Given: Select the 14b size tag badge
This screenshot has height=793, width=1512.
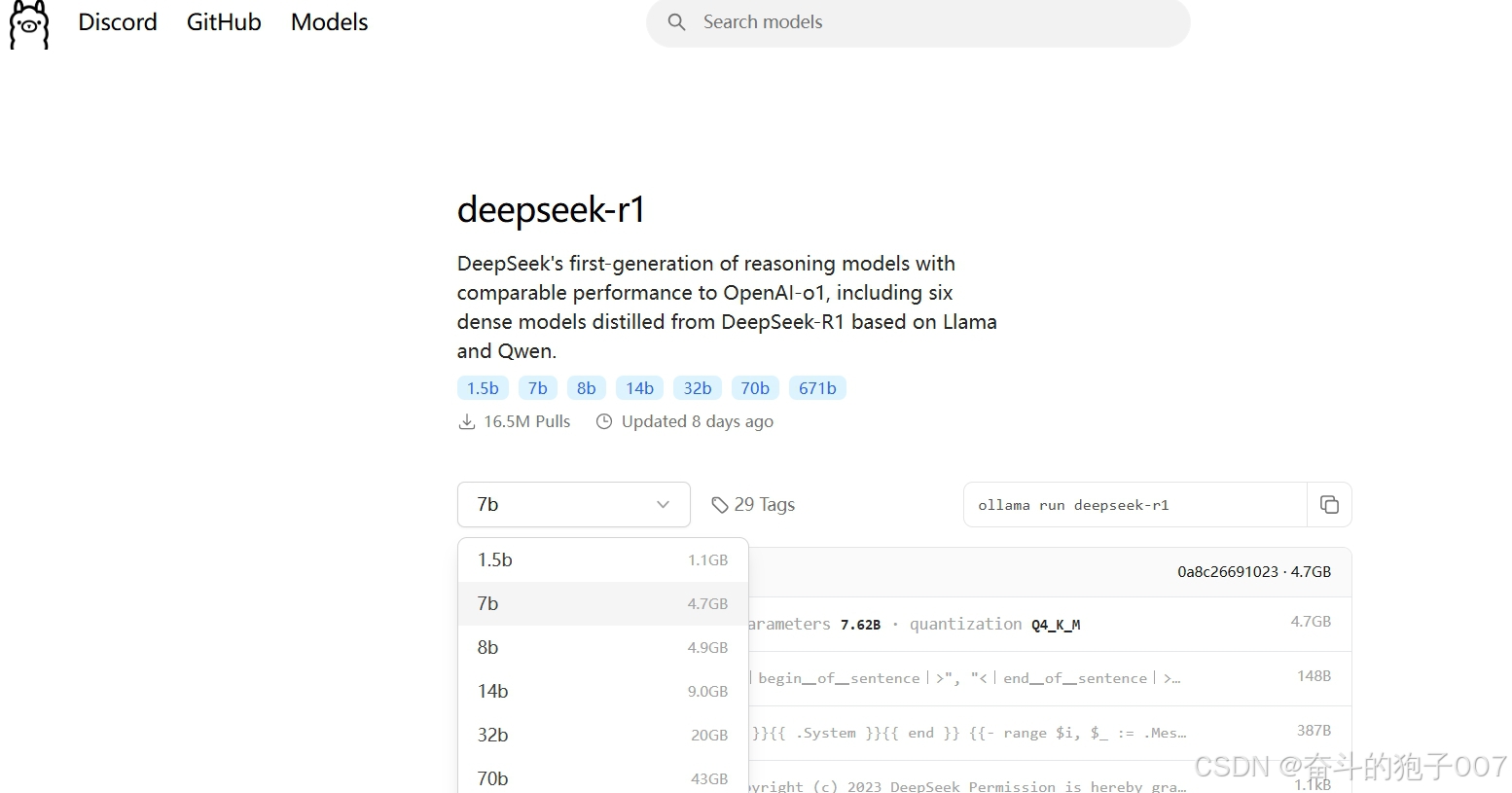Looking at the screenshot, I should click(639, 388).
